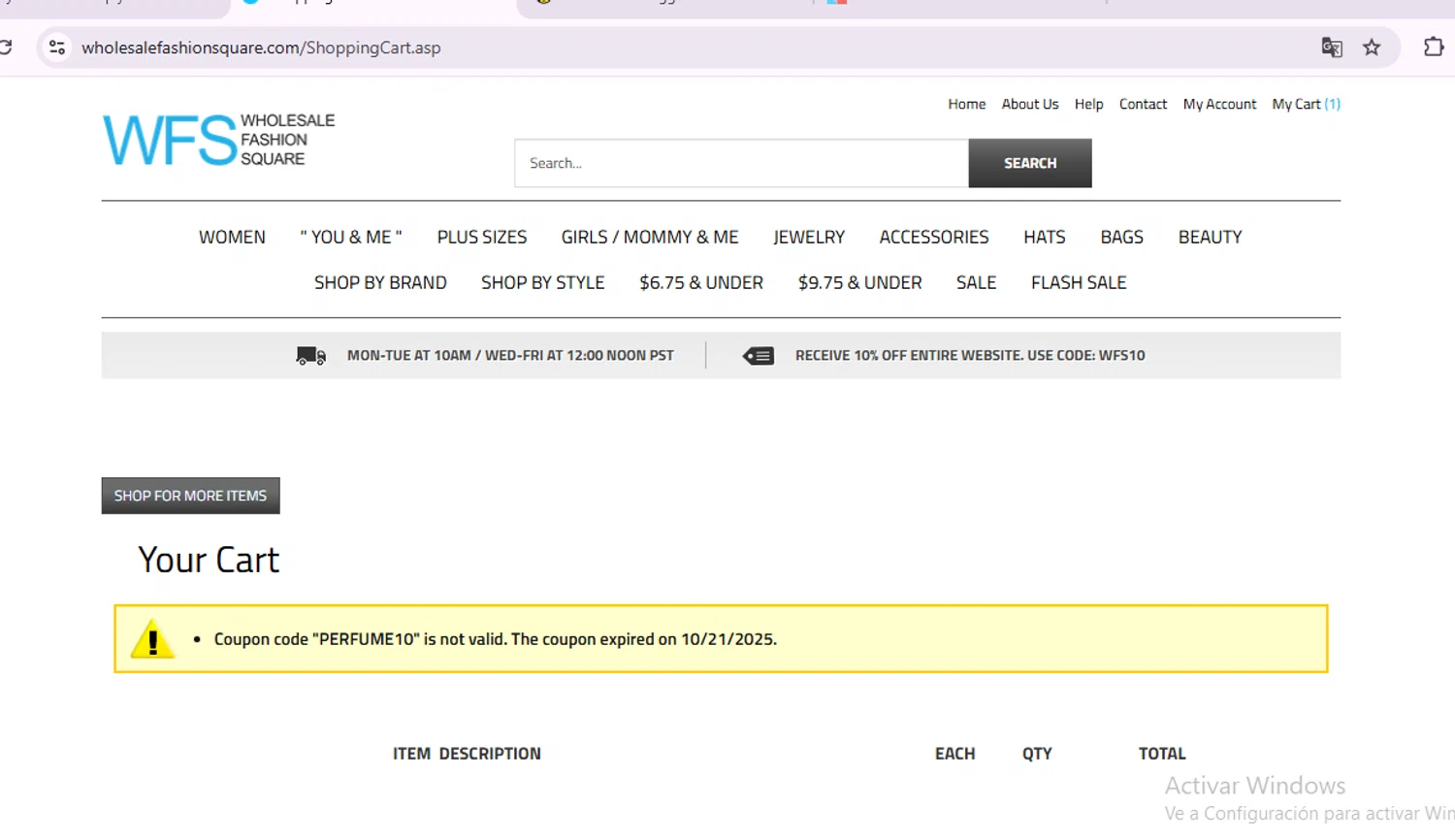Click SHOP FOR MORE ITEMS button
The height and width of the screenshot is (840, 1455).
pos(190,496)
